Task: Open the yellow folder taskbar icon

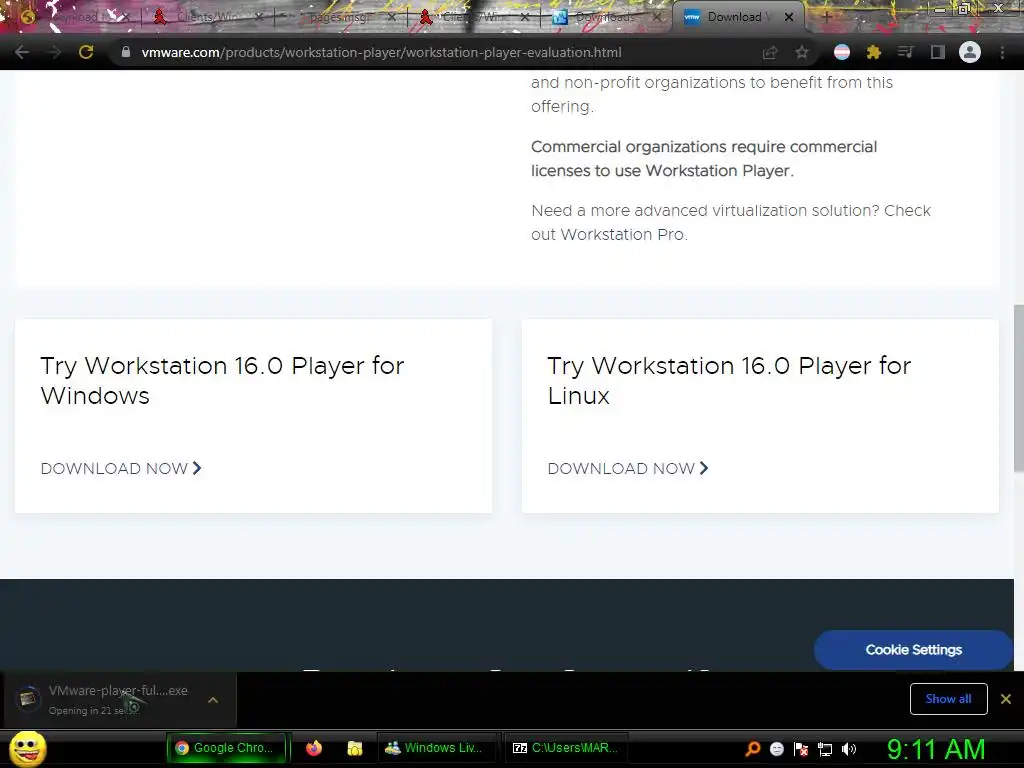Action: coord(355,748)
